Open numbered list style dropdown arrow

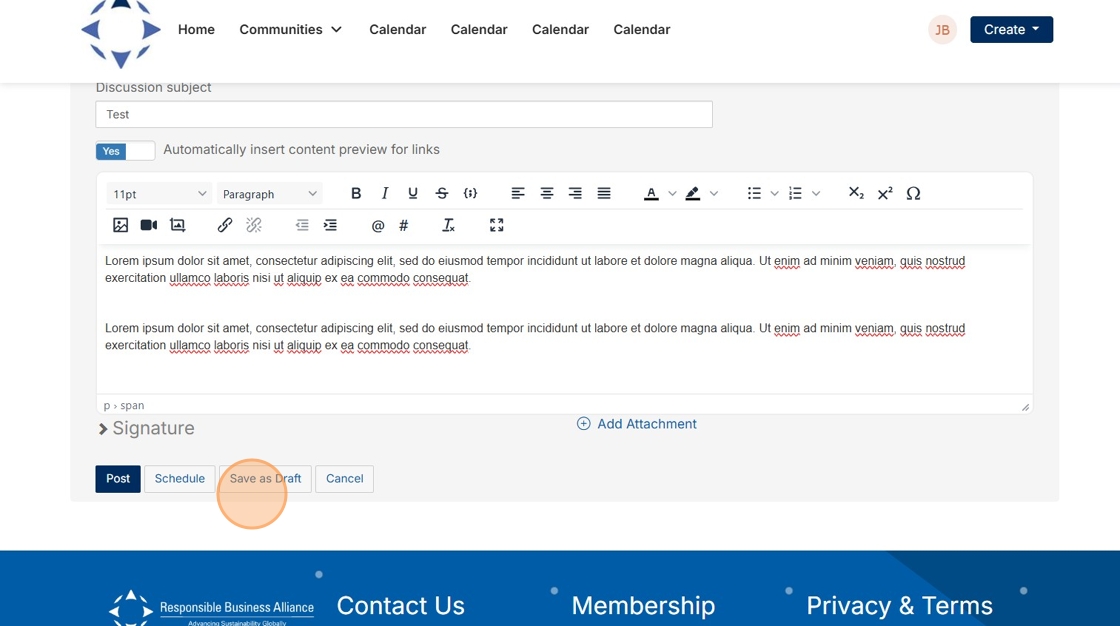click(816, 194)
